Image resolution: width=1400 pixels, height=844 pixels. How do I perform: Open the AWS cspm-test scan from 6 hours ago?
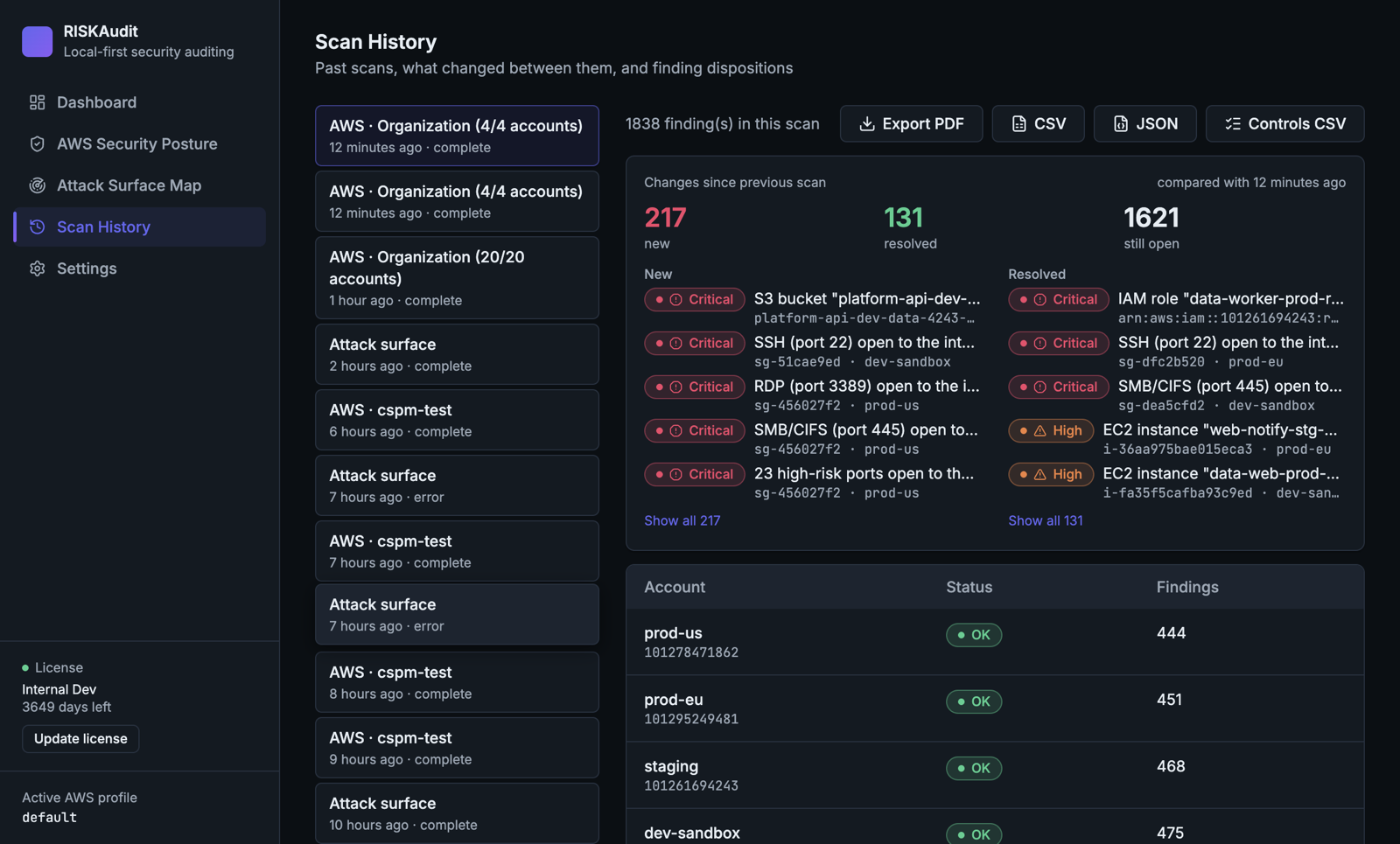pos(457,420)
